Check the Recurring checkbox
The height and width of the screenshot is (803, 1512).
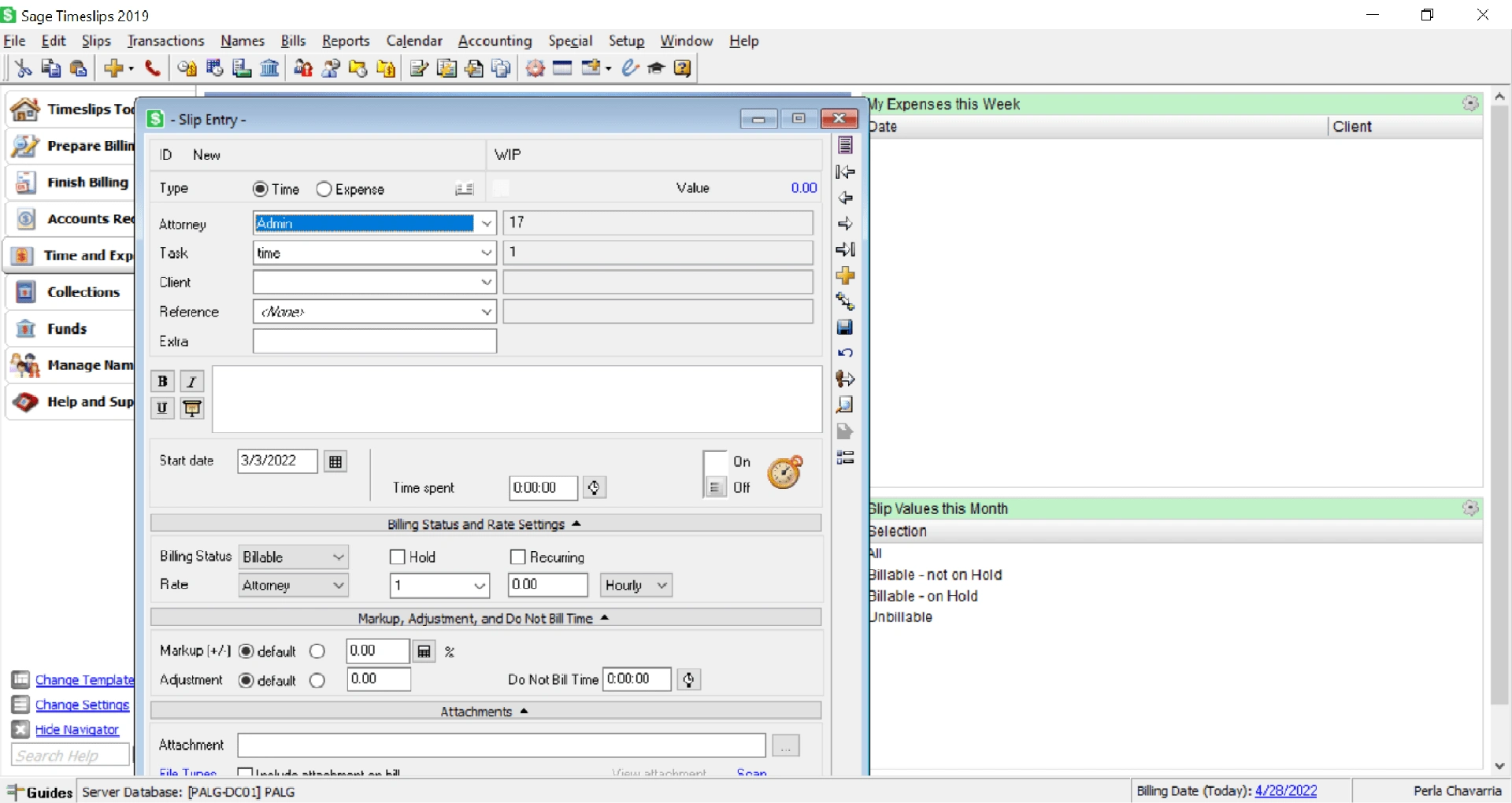518,557
